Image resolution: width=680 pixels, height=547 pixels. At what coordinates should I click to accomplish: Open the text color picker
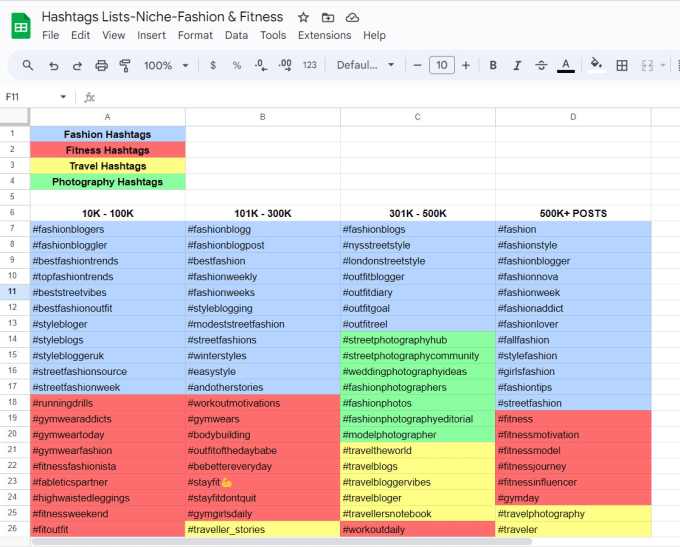click(566, 66)
